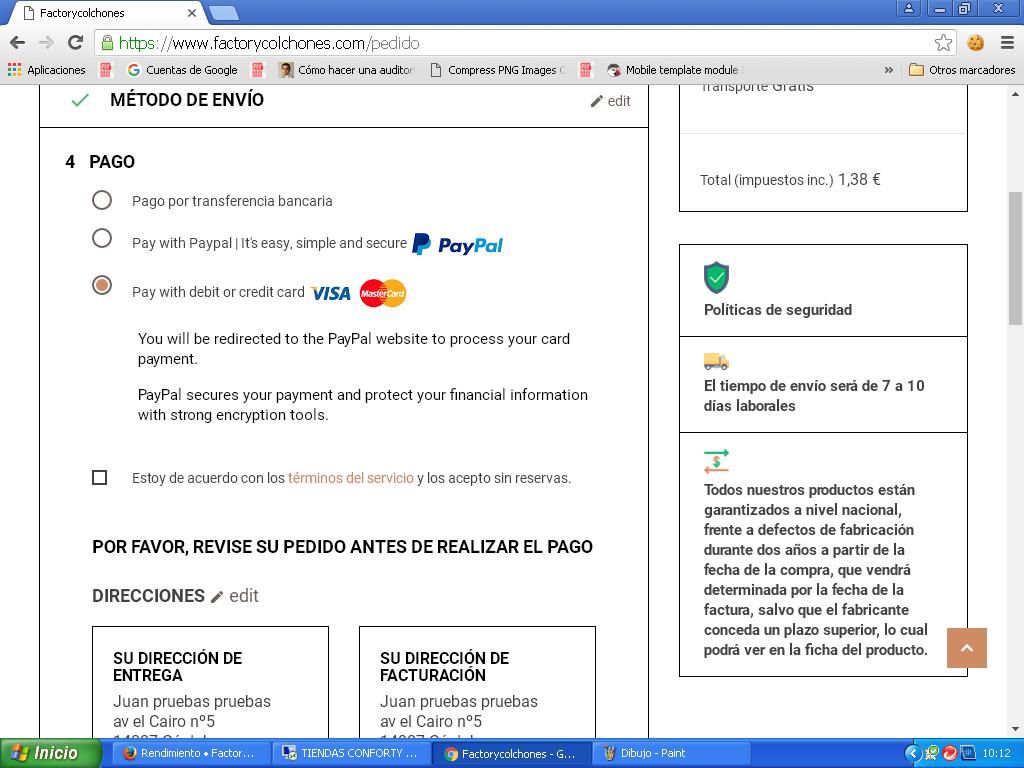
Task: Open the Otros marcadores folder
Action: tap(962, 70)
